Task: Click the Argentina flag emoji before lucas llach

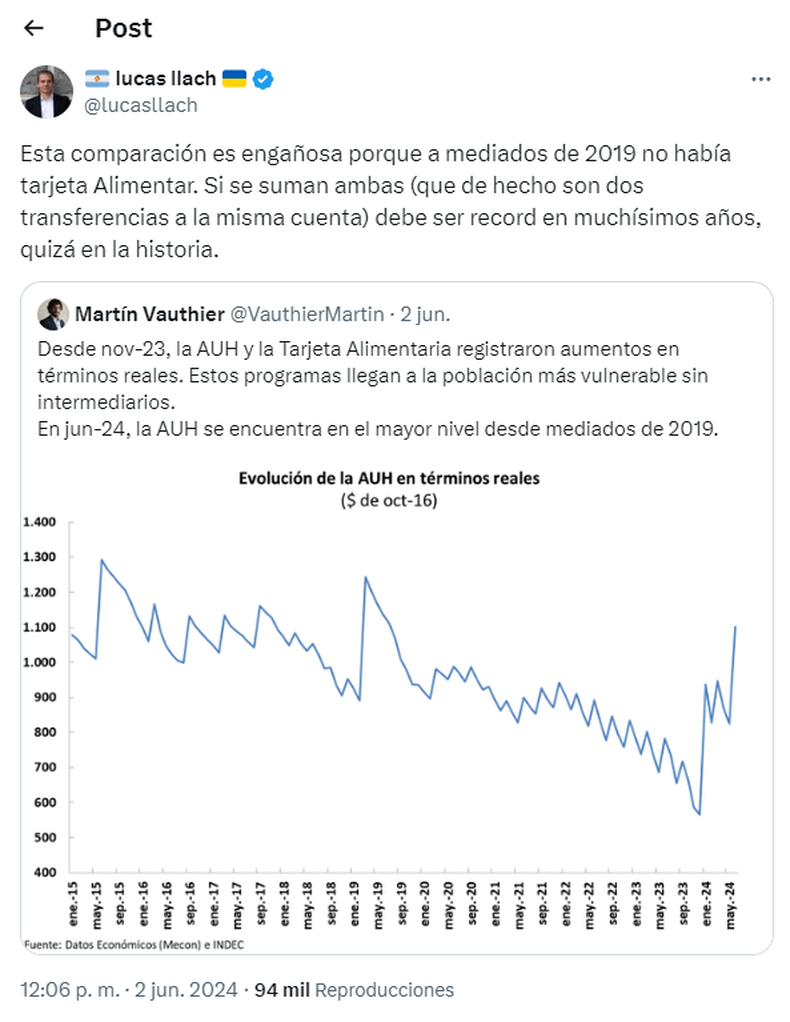Action: pyautogui.click(x=97, y=79)
